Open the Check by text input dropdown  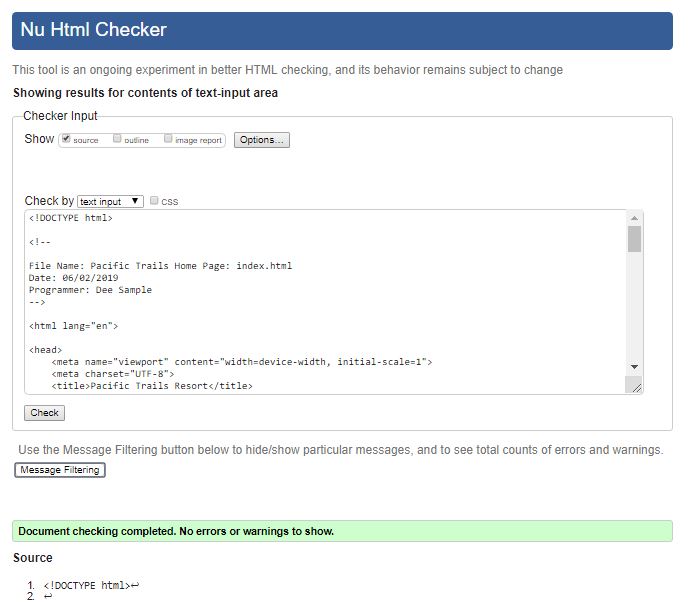click(x=110, y=201)
